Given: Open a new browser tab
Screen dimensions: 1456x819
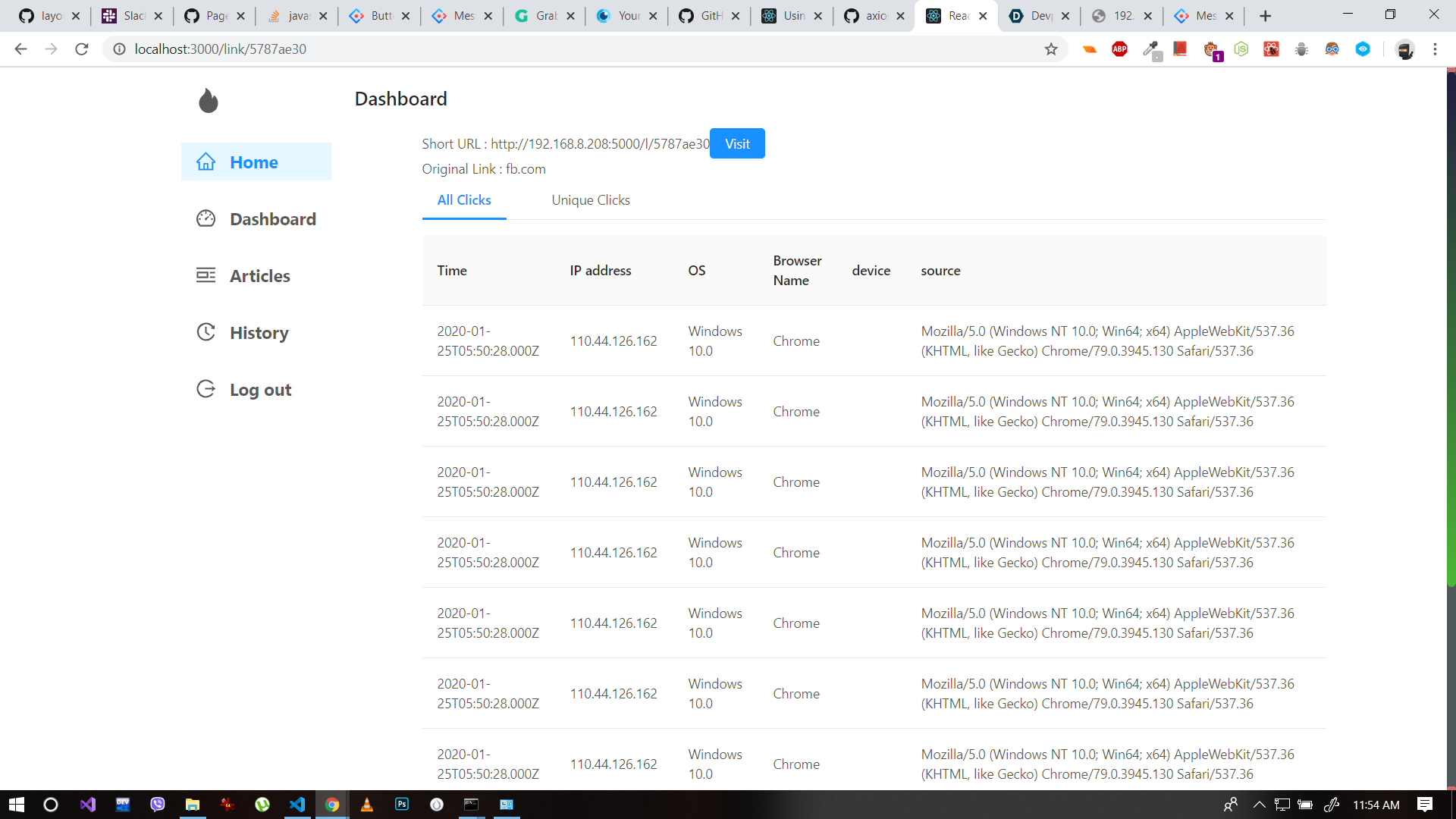Looking at the screenshot, I should [x=1265, y=16].
